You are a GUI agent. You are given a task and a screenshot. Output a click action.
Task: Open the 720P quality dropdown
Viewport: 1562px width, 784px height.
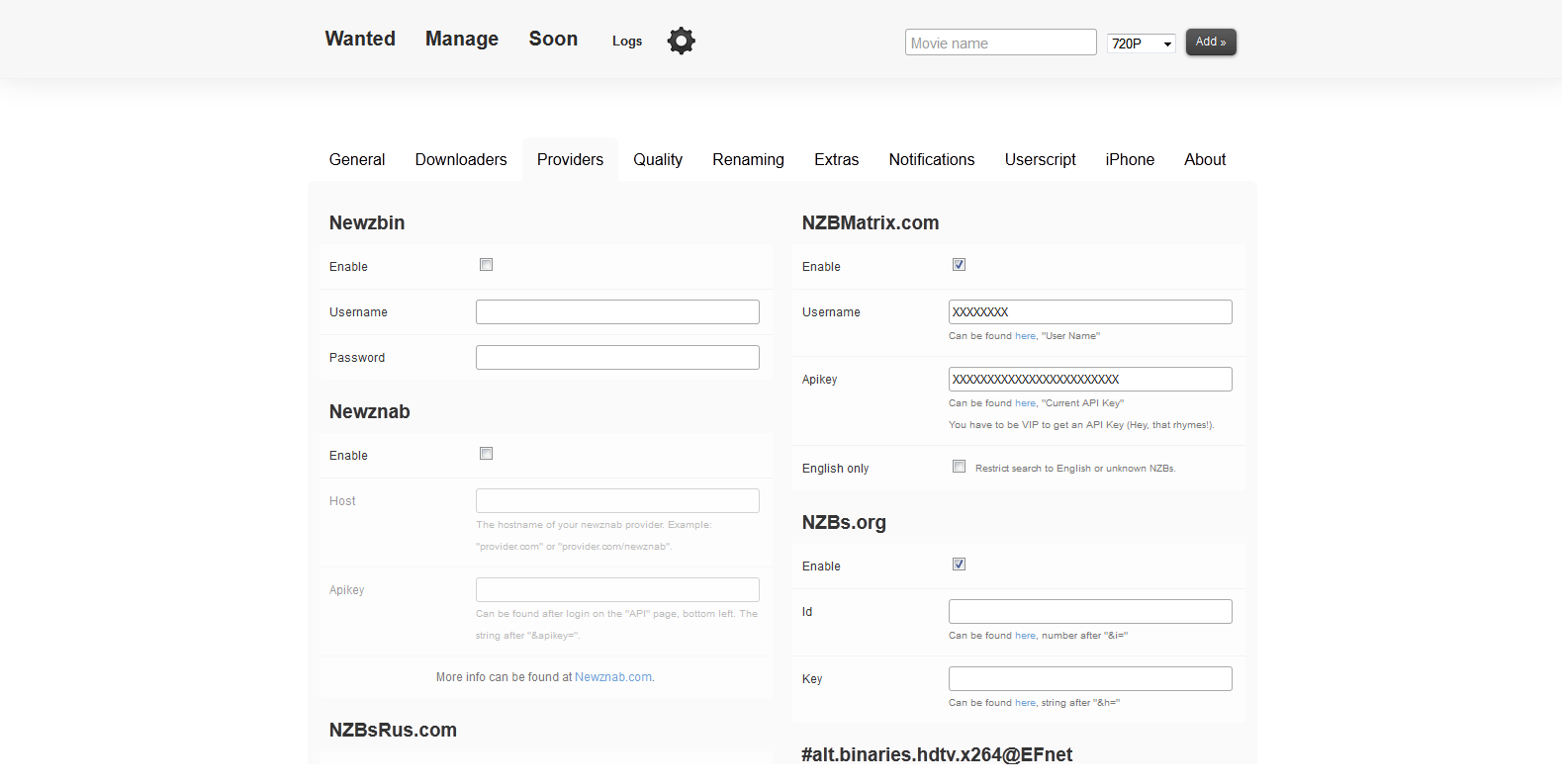(1142, 43)
